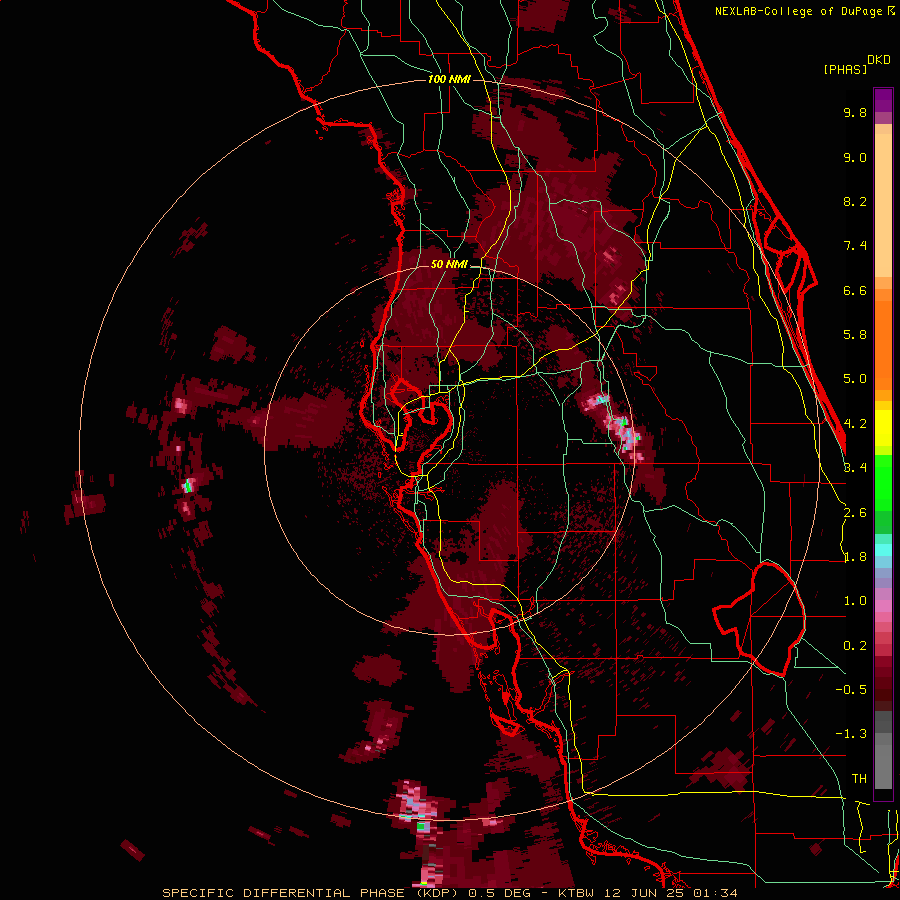The width and height of the screenshot is (900, 900).
Task: Pick the cyan segment of the color bar
Action: pos(883,550)
